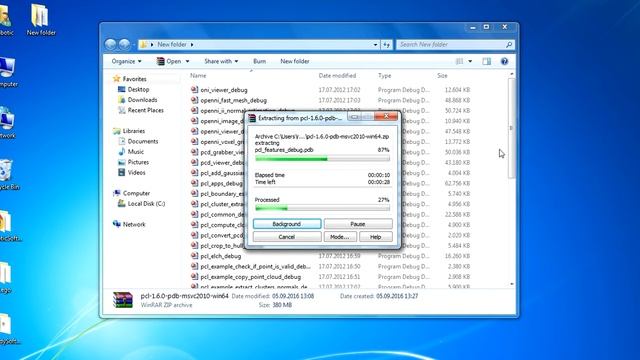Open selected archive with Open button

169,61
